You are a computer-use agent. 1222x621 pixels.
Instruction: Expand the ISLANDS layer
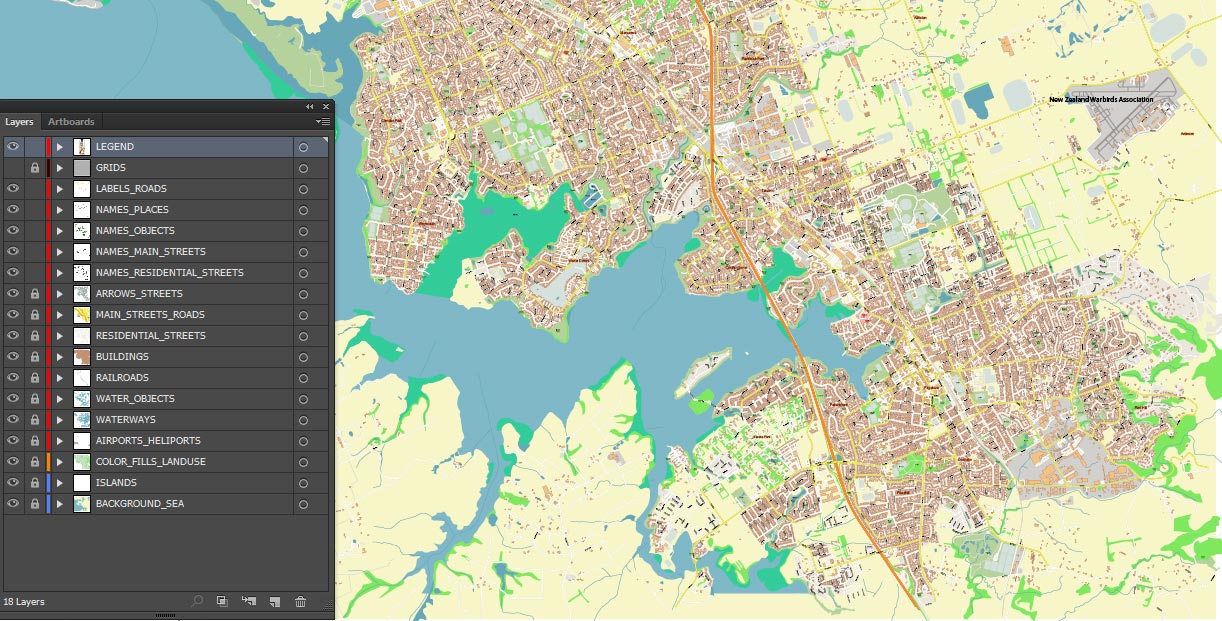pyautogui.click(x=60, y=483)
